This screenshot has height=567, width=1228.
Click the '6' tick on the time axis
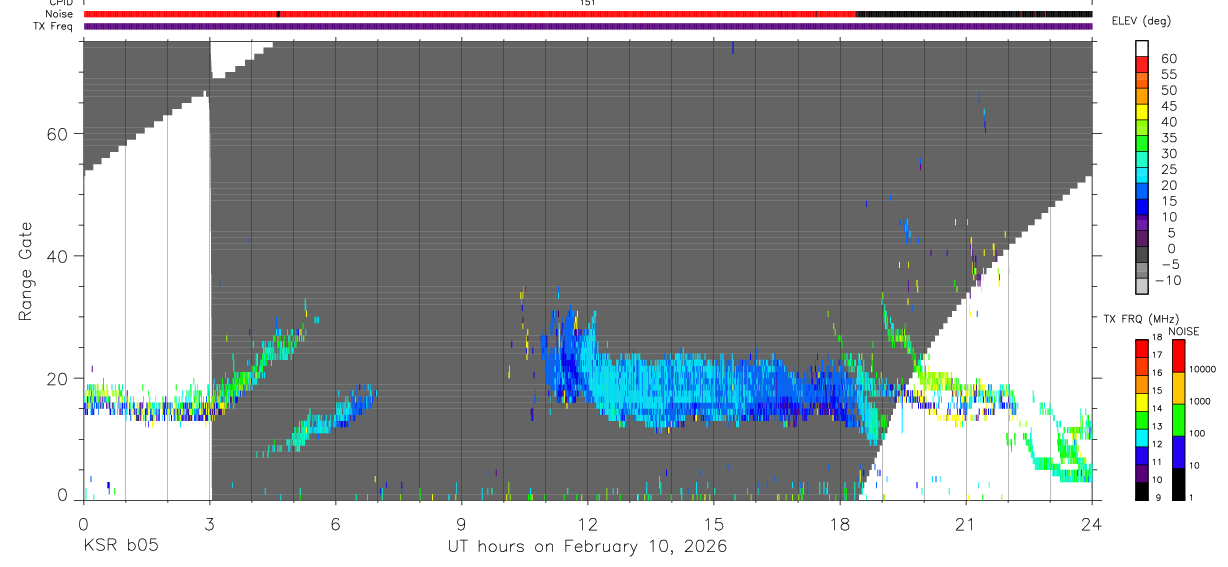tap(336, 523)
